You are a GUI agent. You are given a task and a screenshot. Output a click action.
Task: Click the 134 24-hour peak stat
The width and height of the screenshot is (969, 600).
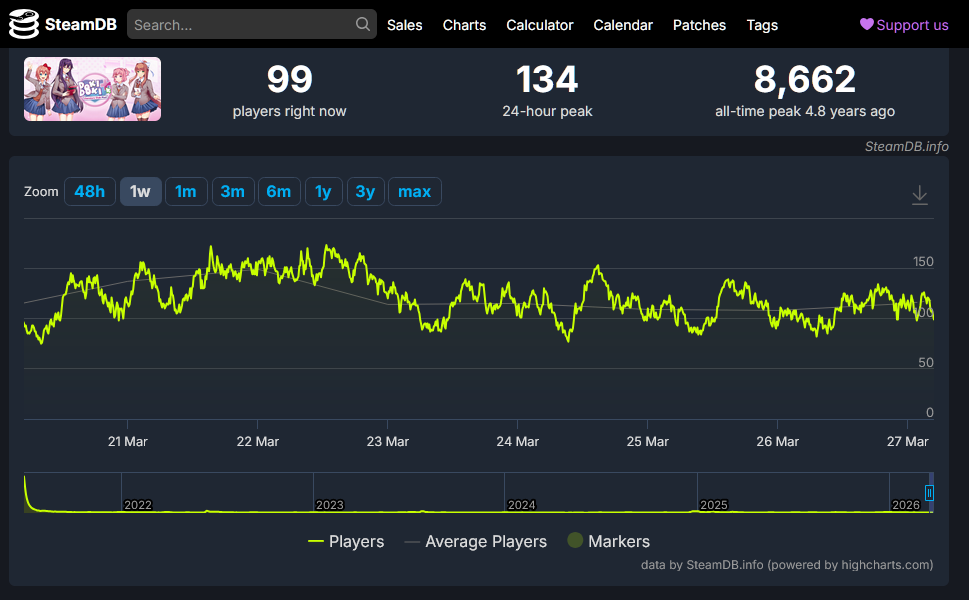click(547, 90)
